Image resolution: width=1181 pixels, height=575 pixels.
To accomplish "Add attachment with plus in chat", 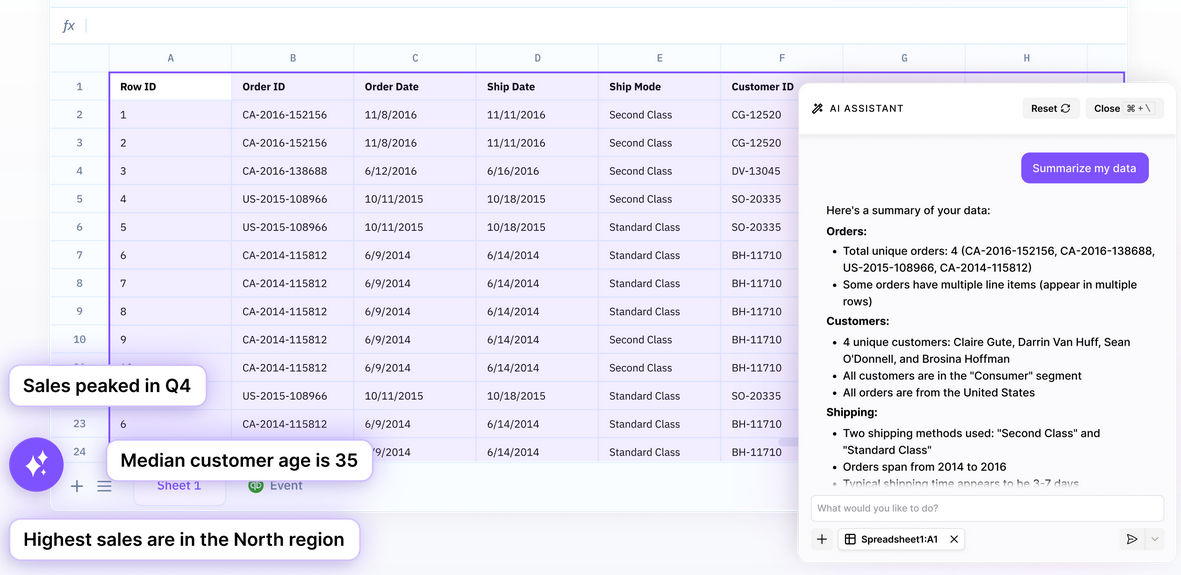I will click(x=822, y=539).
